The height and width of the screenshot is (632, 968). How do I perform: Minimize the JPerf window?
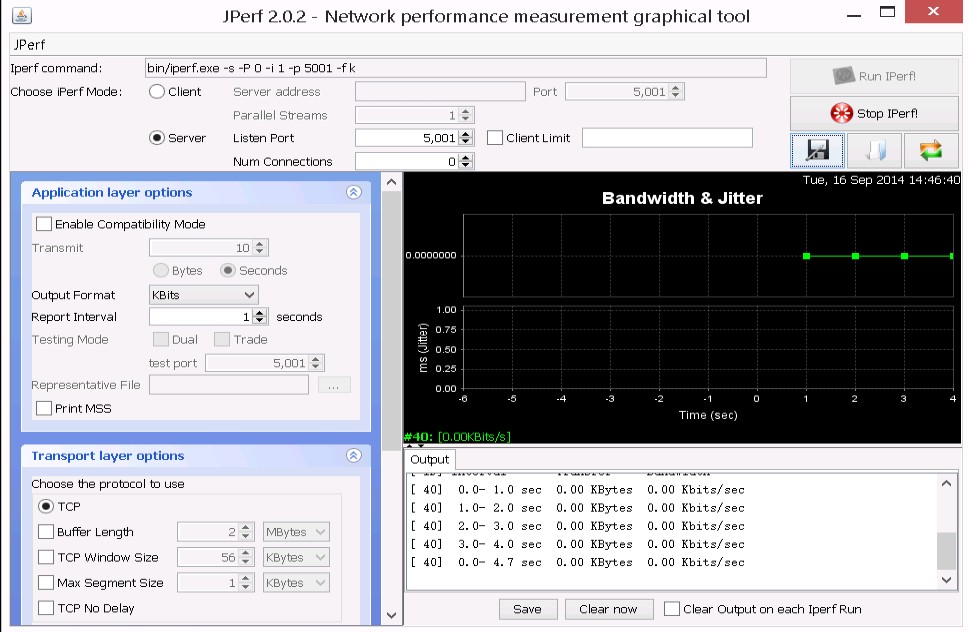coord(854,14)
